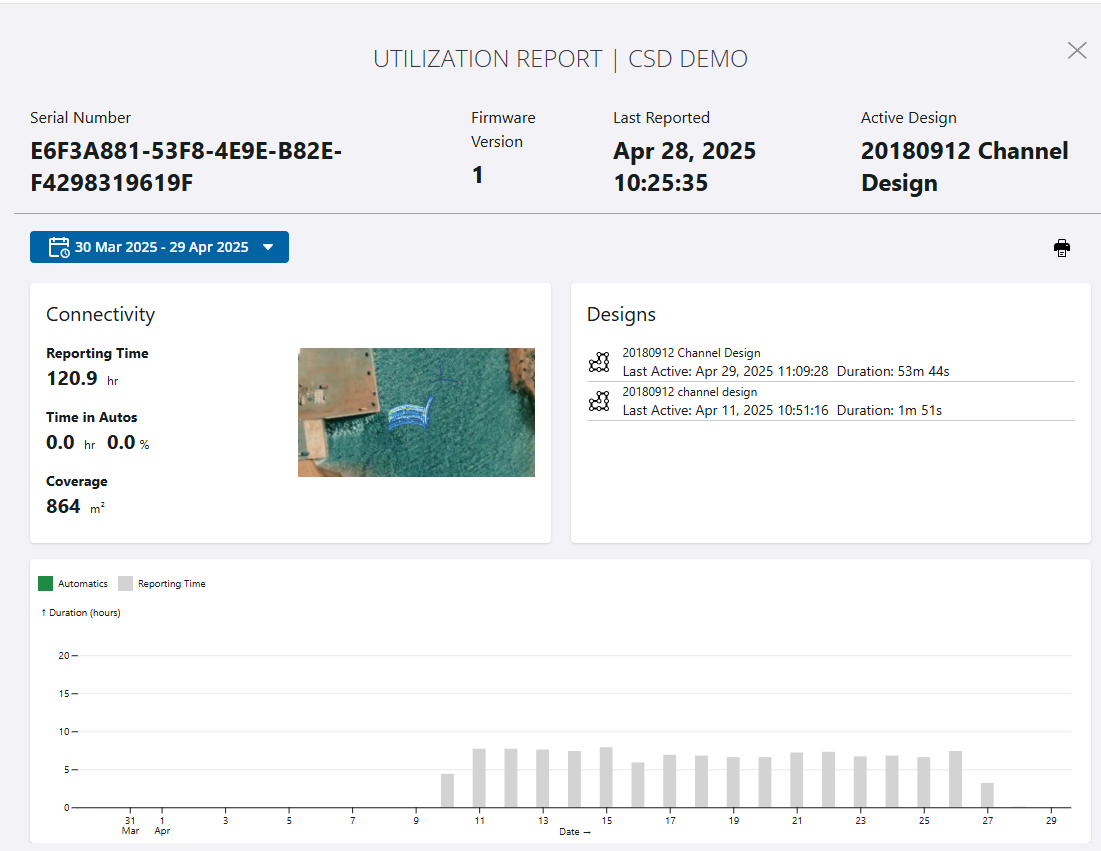This screenshot has height=851, width=1101.
Task: Click the Designs panel heading
Action: pyautogui.click(x=621, y=315)
